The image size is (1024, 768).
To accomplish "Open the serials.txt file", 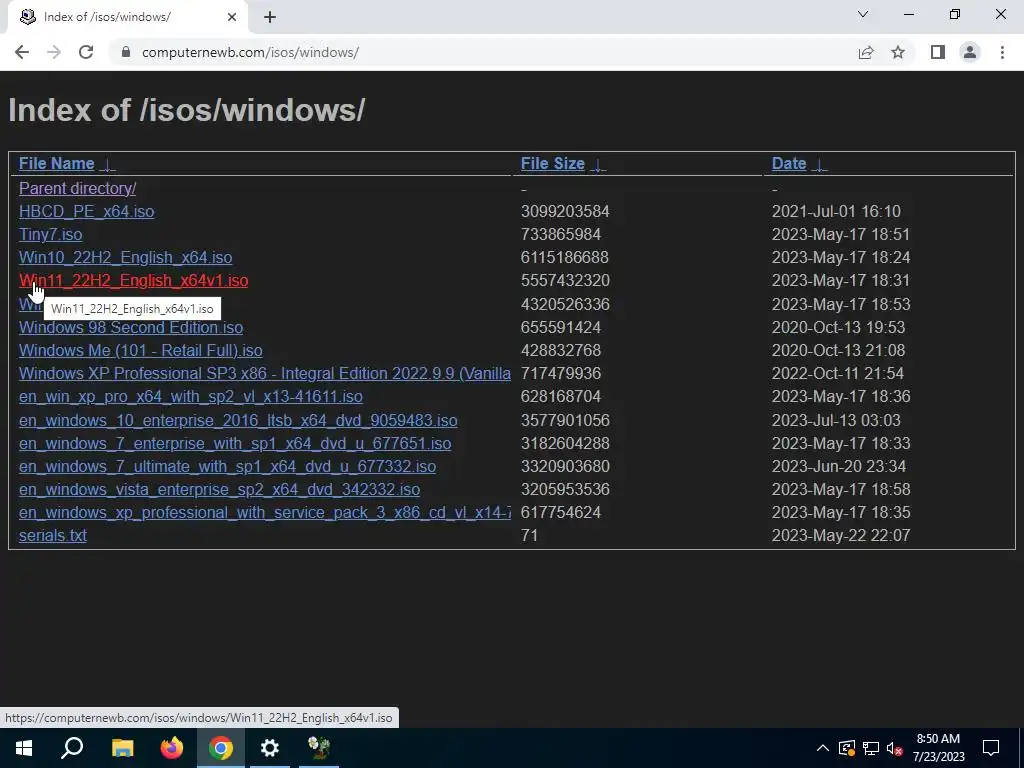I will pos(52,536).
